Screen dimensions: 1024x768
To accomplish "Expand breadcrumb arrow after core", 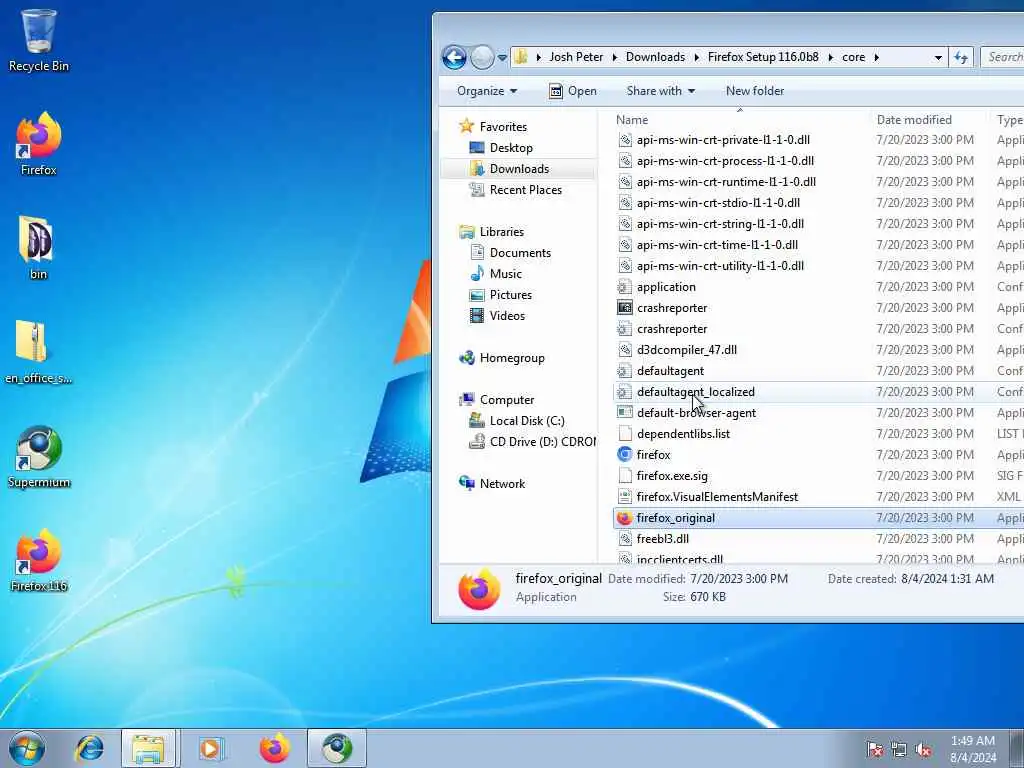I will click(876, 57).
